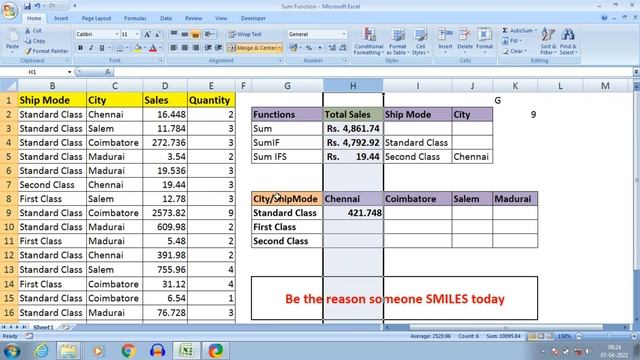Click the Select All corner of the grid
Screen dimensions: 640x360
9,86
